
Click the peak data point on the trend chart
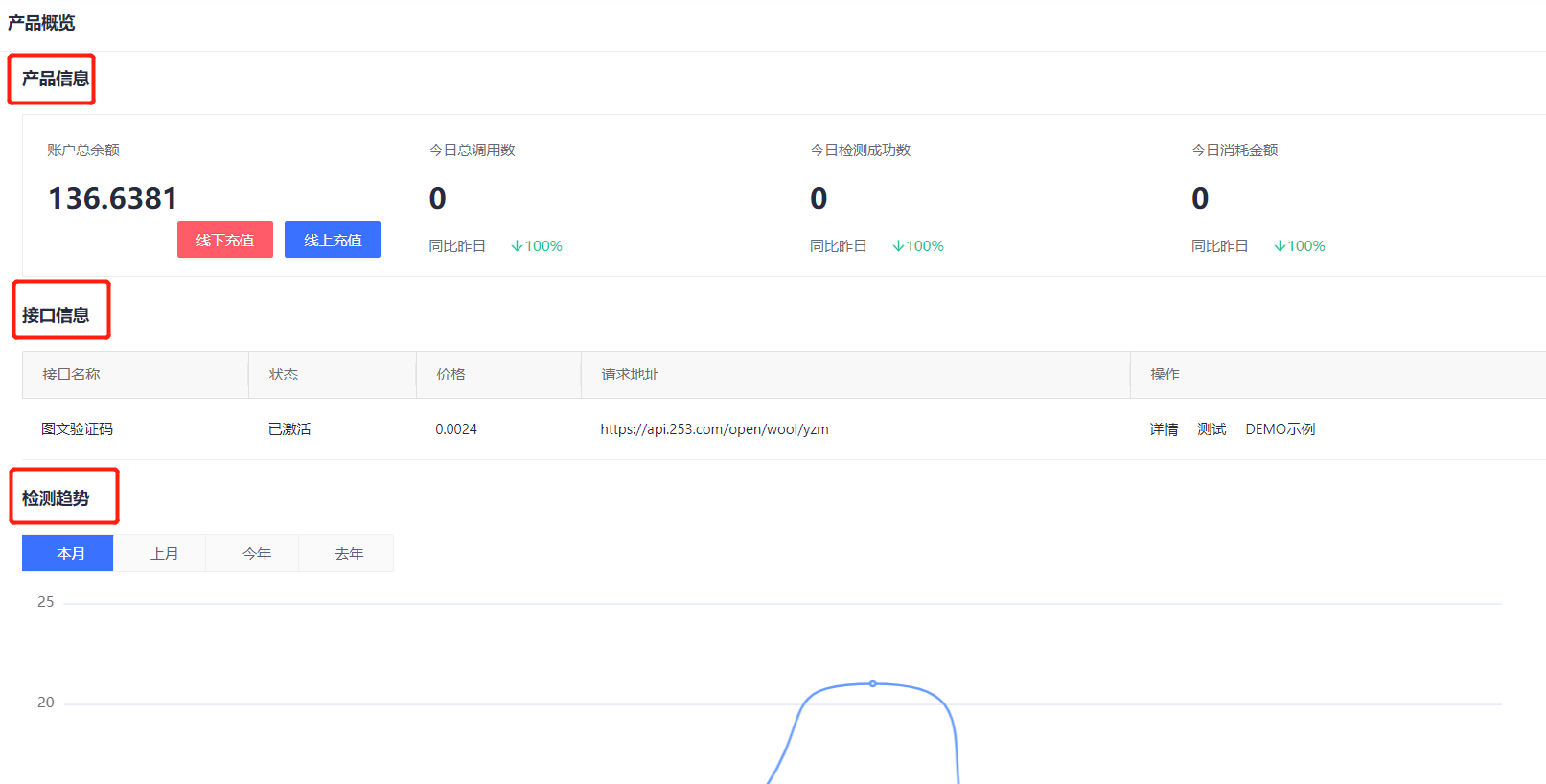pyautogui.click(x=872, y=683)
